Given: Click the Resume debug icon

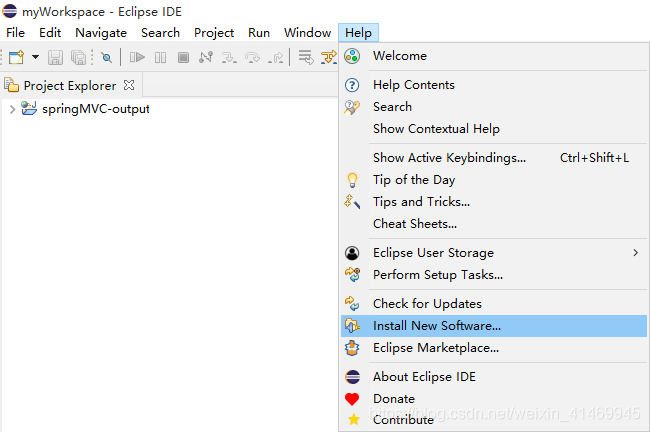Looking at the screenshot, I should click(x=137, y=57).
